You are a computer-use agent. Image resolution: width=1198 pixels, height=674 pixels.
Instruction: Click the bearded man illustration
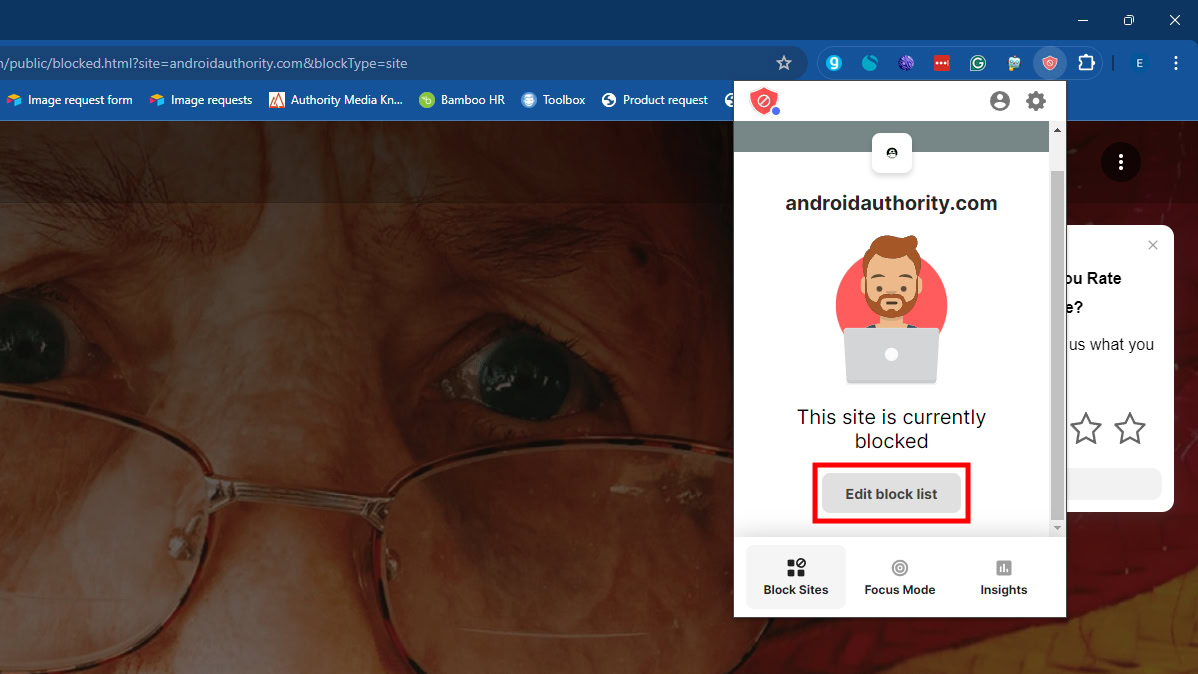(891, 309)
